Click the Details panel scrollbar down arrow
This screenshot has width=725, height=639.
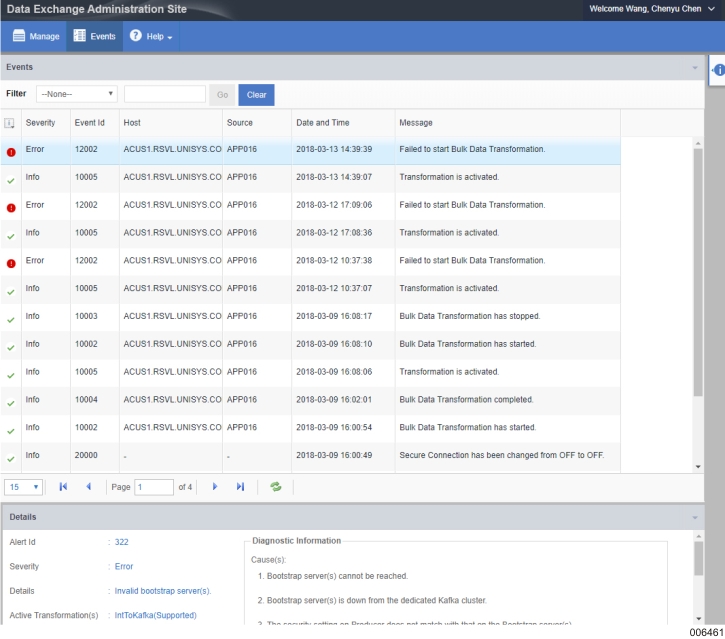click(x=698, y=619)
